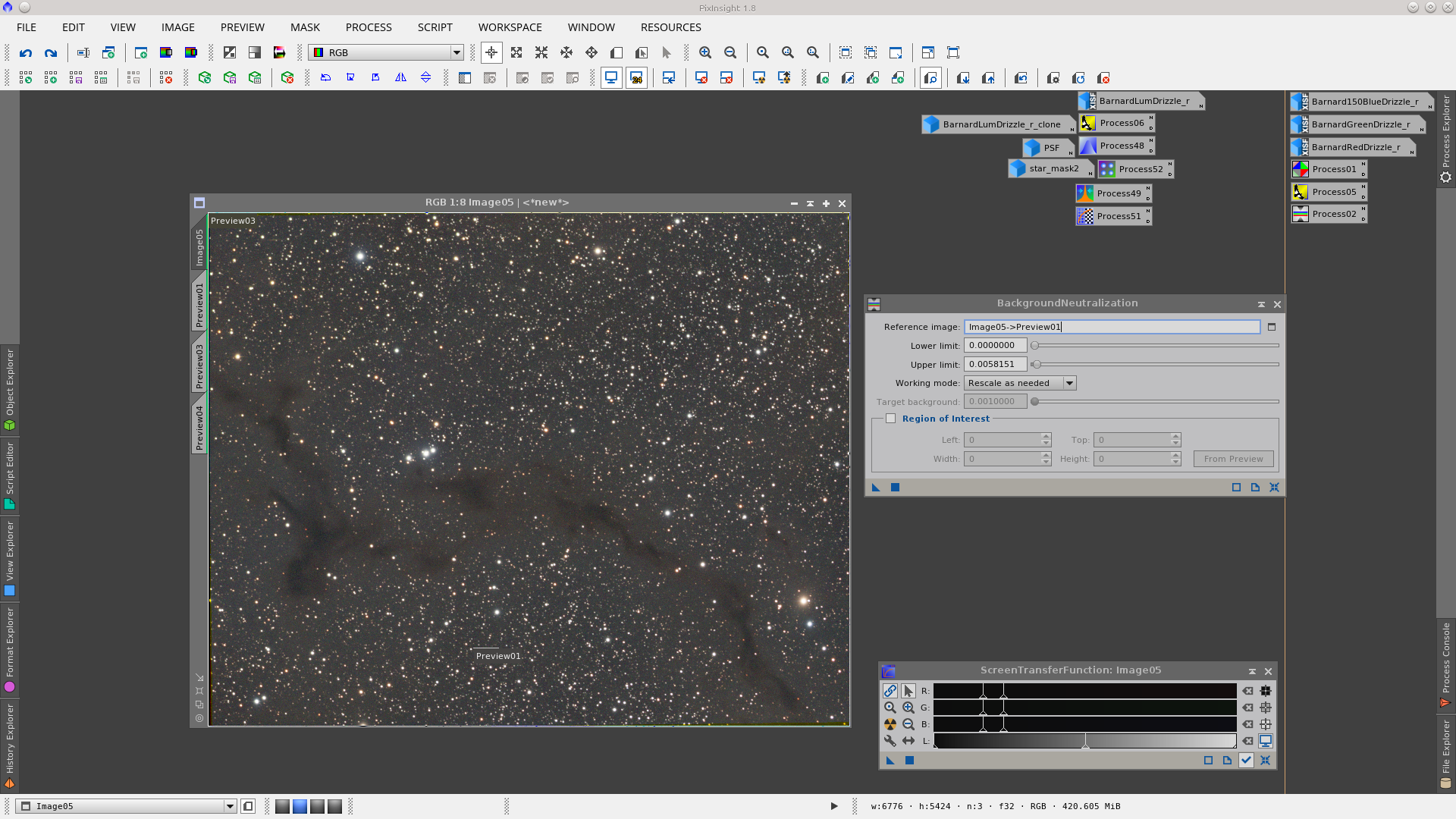
Task: Switch to the Preview04 tab
Action: click(x=199, y=428)
